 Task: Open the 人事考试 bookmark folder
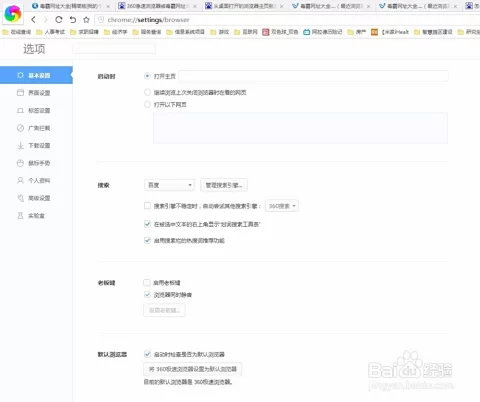click(50, 32)
